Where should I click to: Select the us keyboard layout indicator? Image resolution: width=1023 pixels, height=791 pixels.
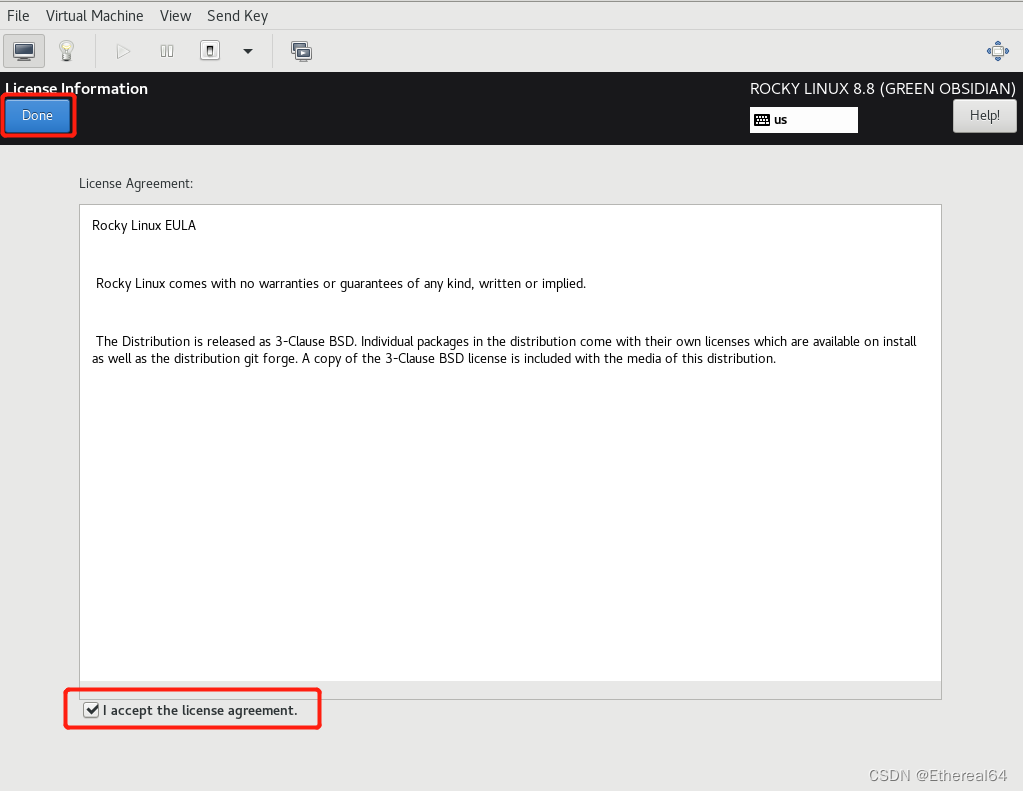coord(804,119)
